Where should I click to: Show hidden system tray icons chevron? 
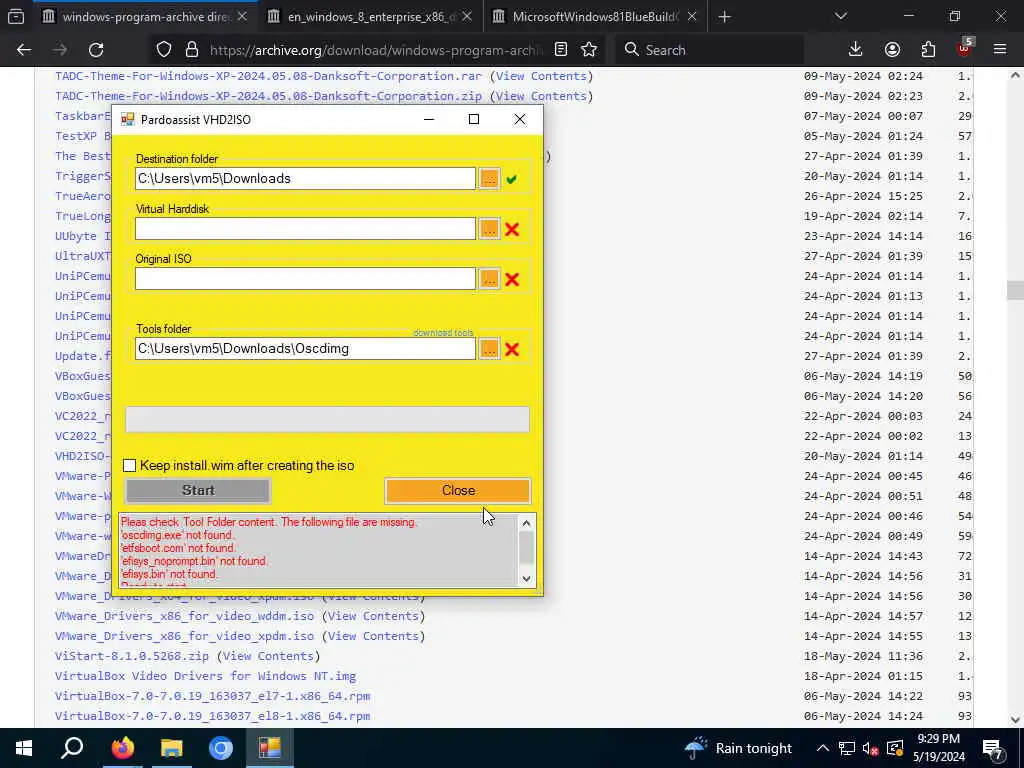pos(823,748)
